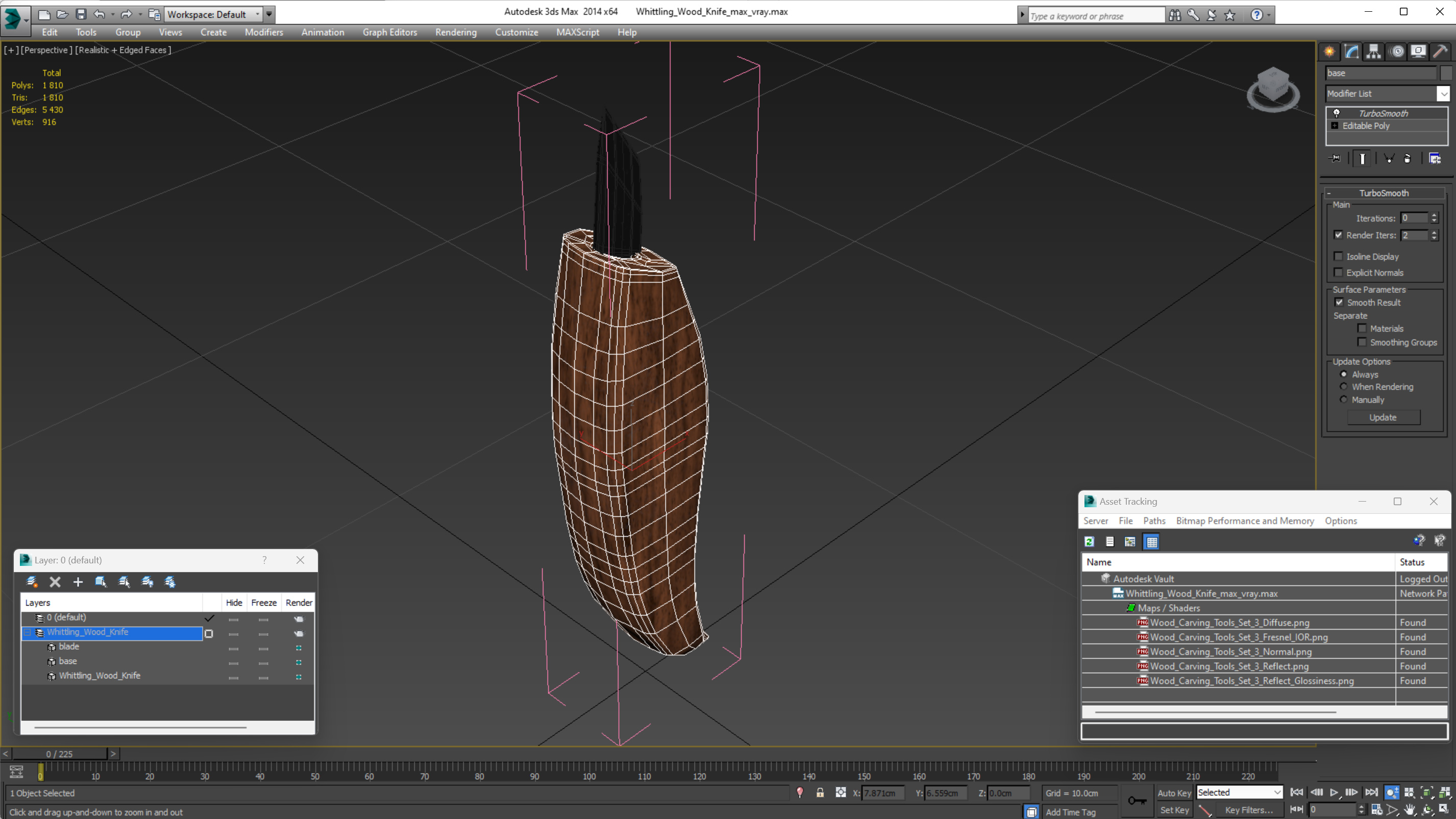Expand Whittling_Wood_Knife layer group
Image resolution: width=1456 pixels, height=819 pixels.
(x=27, y=631)
